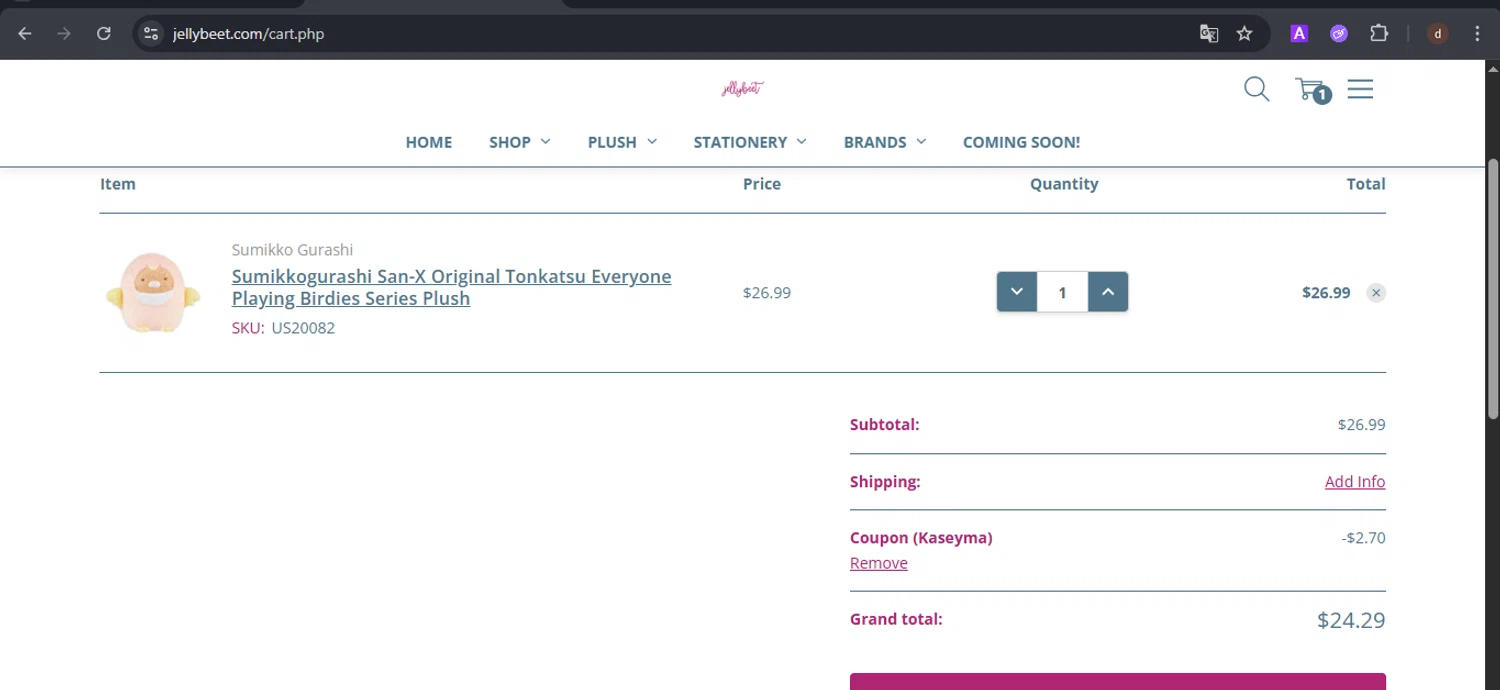Click the Tonkatsu plush thumbnail image
This screenshot has height=690, width=1500.
(x=153, y=293)
